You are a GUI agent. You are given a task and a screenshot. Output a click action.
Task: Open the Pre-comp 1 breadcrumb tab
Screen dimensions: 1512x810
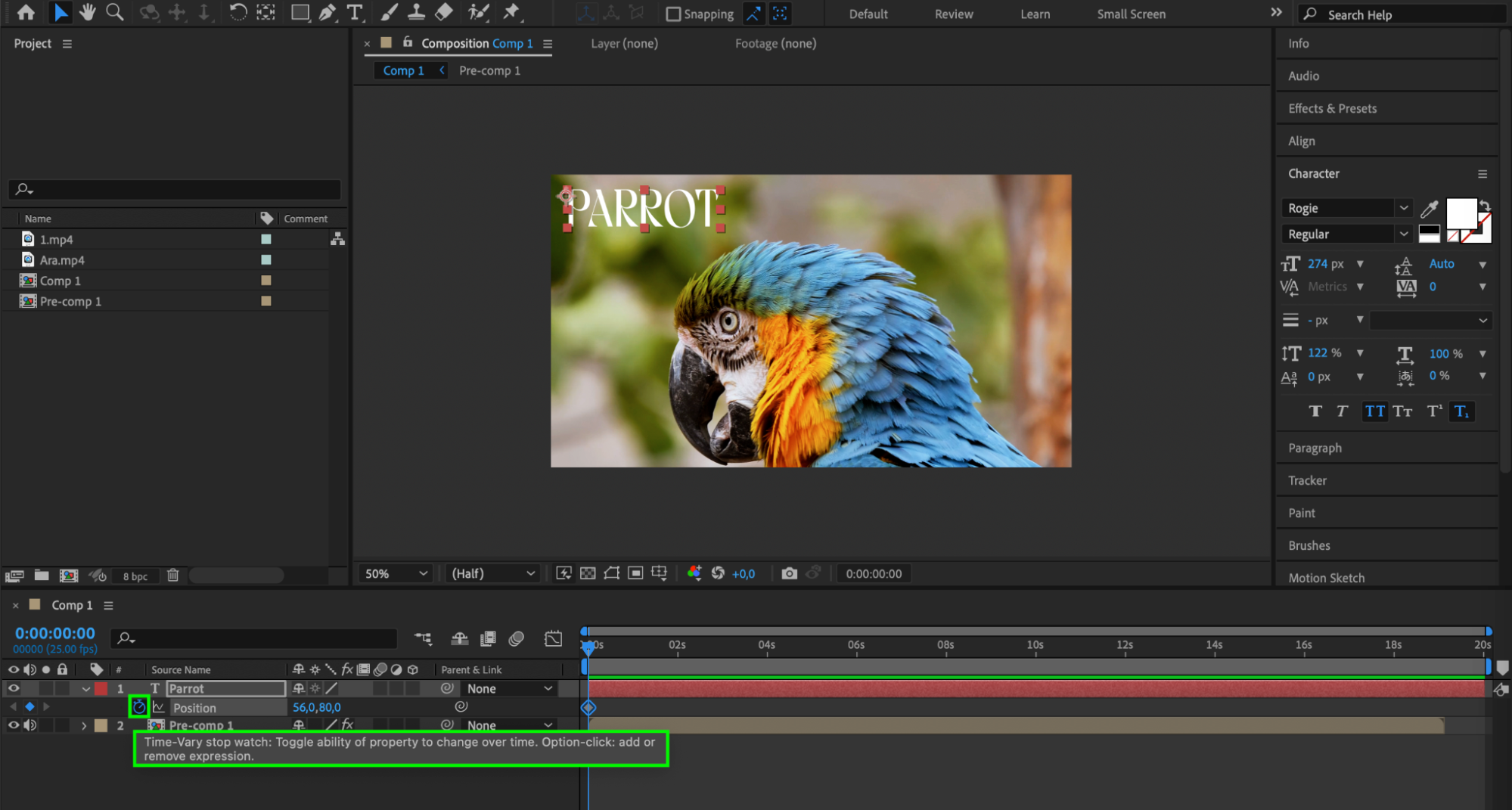[489, 70]
